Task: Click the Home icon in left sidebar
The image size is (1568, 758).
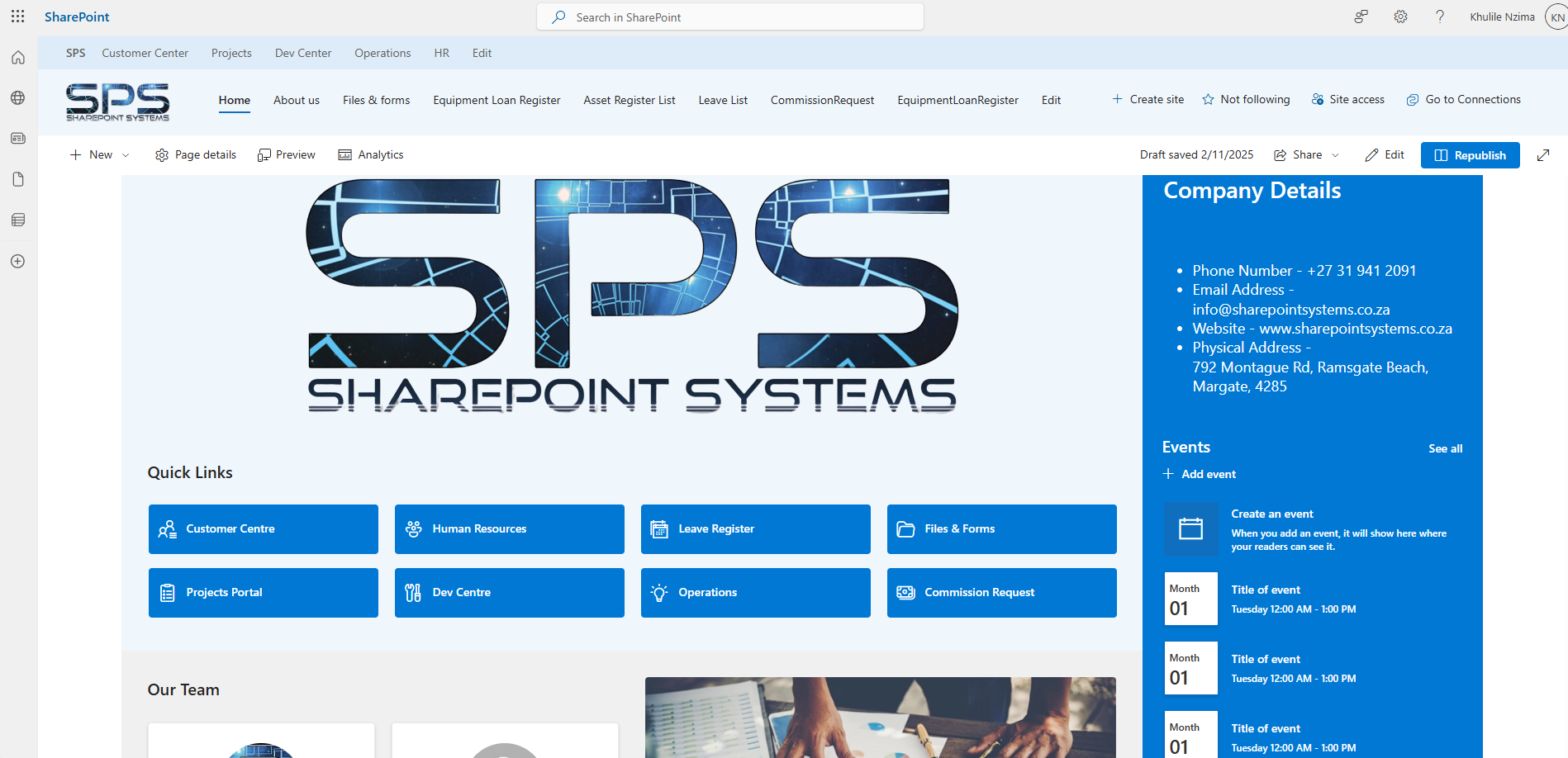Action: 18,58
